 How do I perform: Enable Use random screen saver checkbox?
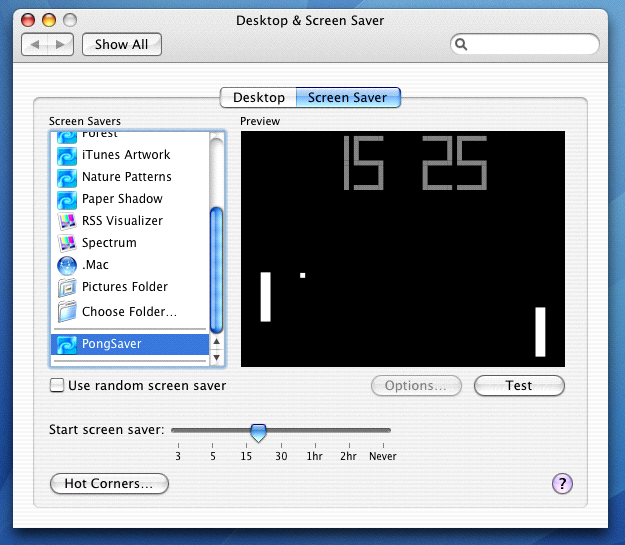57,386
